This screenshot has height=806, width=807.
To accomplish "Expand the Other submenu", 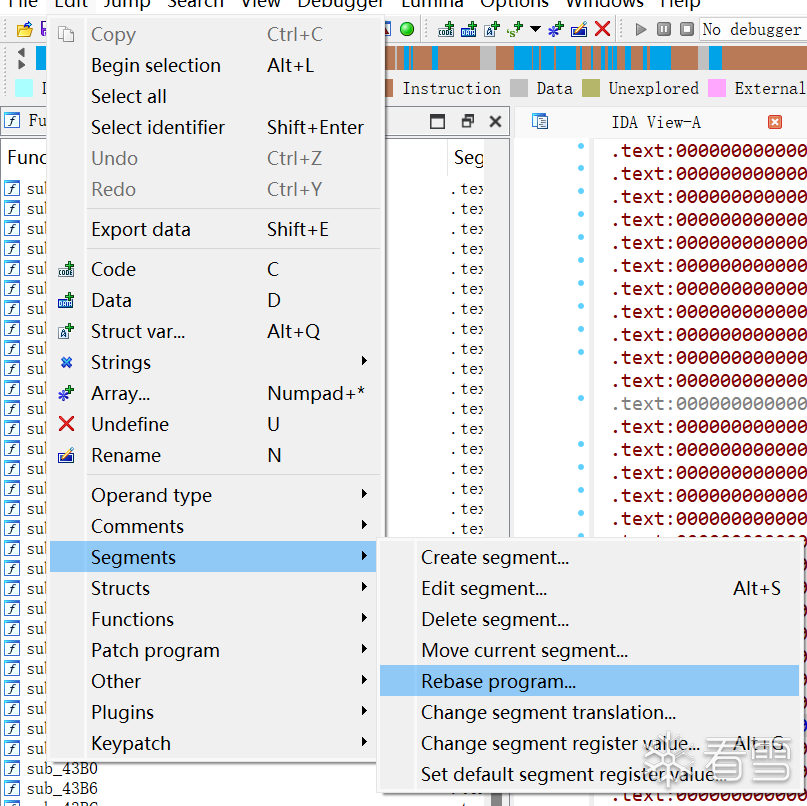I will tap(215, 681).
